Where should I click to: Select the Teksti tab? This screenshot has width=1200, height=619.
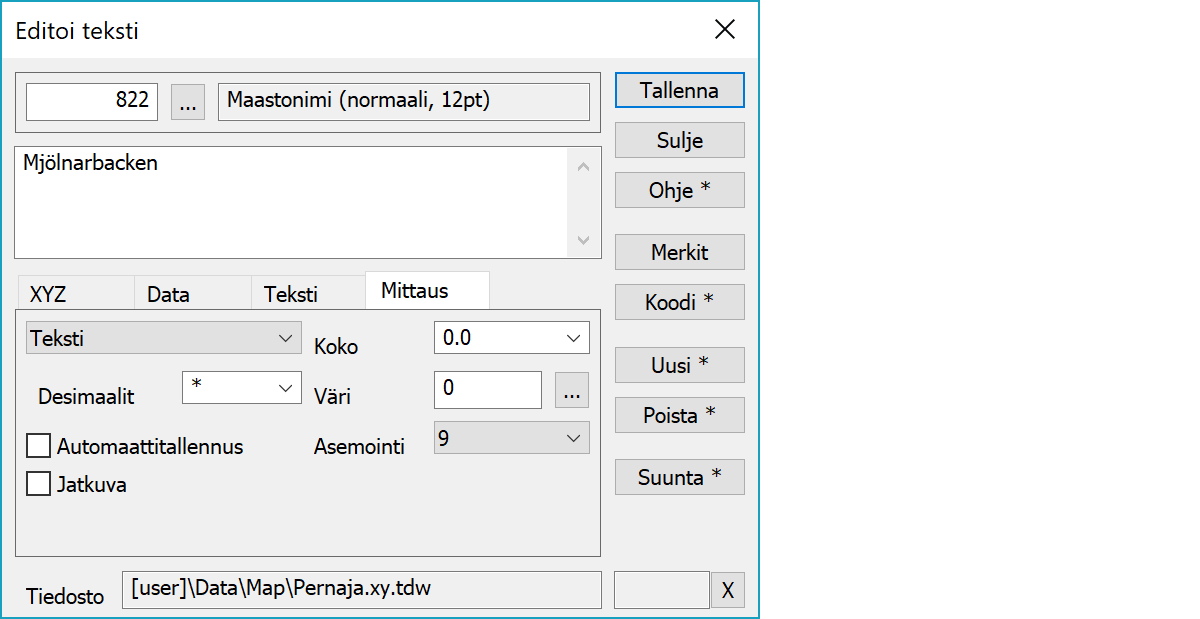click(291, 294)
